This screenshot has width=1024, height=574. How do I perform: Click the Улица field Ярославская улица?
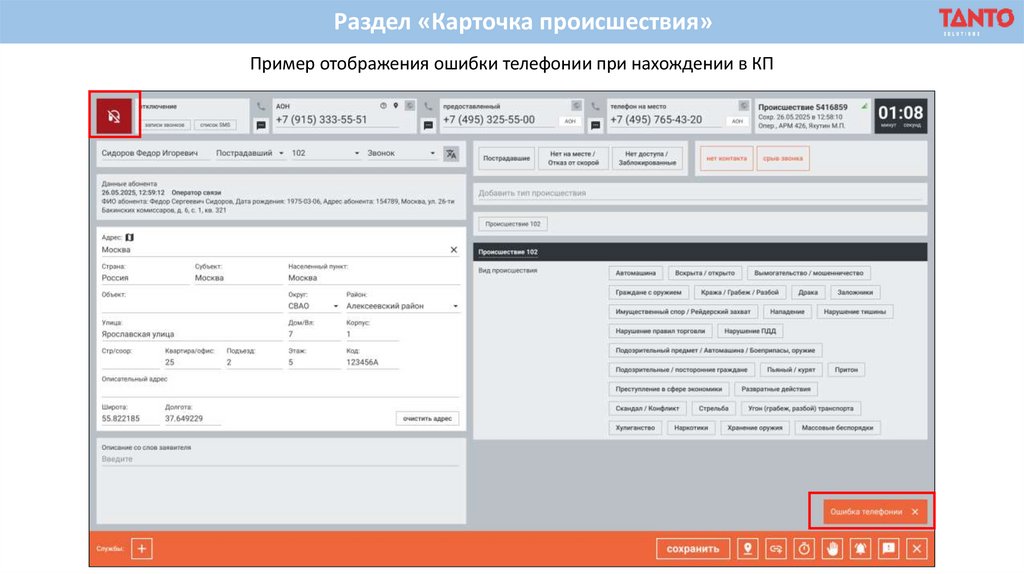191,334
